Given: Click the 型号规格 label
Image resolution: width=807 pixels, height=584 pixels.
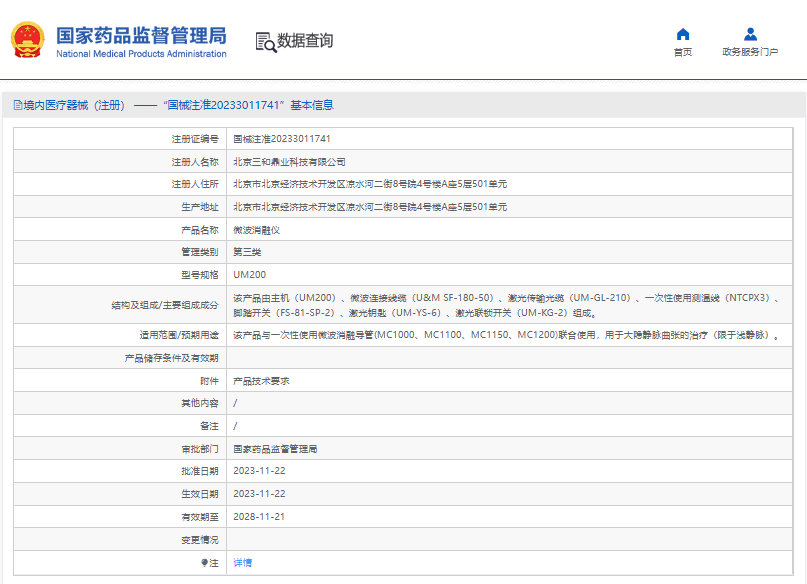Looking at the screenshot, I should point(200,275).
